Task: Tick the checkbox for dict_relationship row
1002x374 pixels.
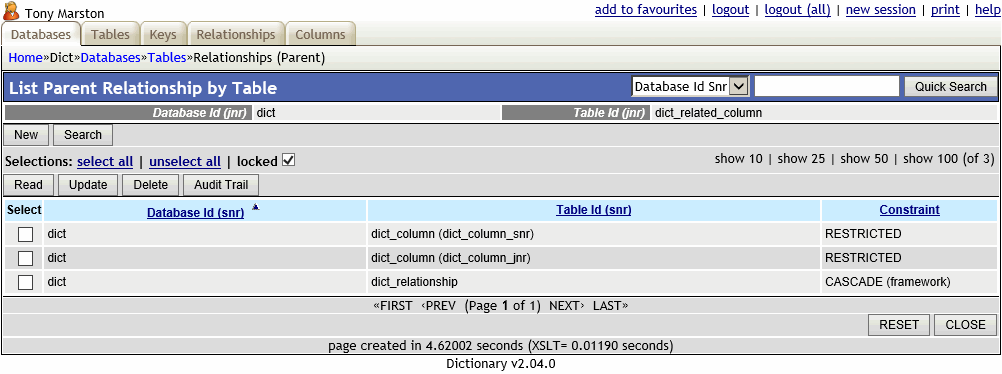Action: pos(25,282)
